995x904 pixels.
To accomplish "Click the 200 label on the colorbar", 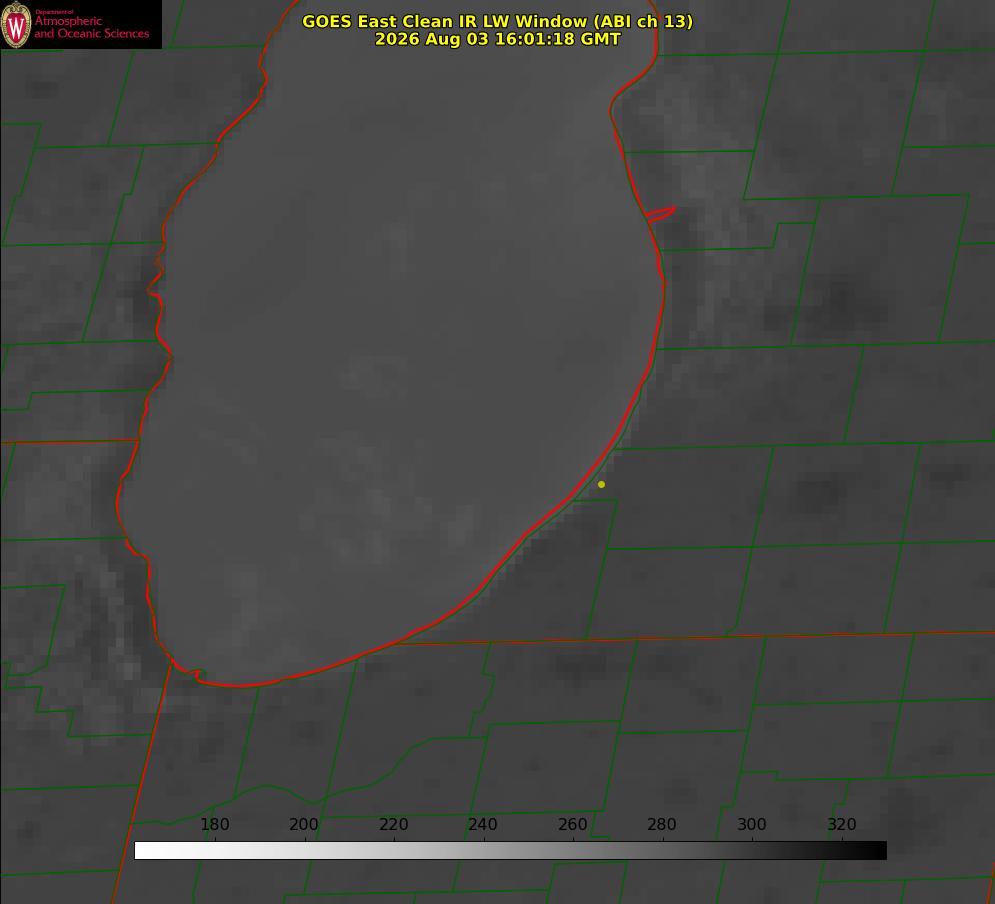I will point(303,824).
